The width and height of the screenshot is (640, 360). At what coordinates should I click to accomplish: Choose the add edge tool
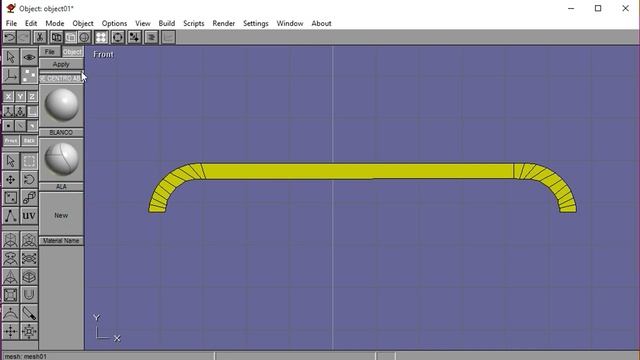pyautogui.click(x=11, y=216)
